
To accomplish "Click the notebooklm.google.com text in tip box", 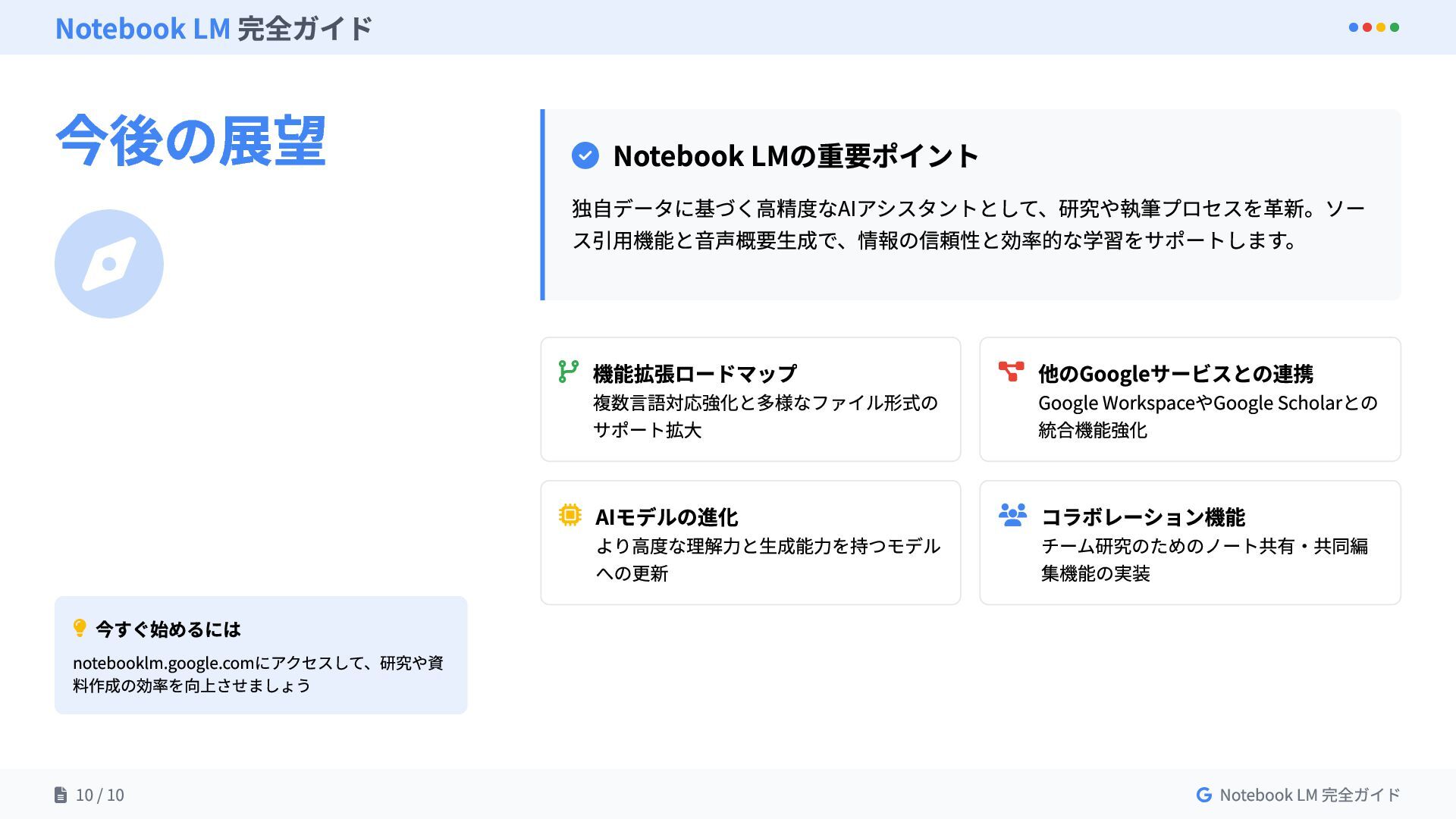I will click(x=163, y=663).
